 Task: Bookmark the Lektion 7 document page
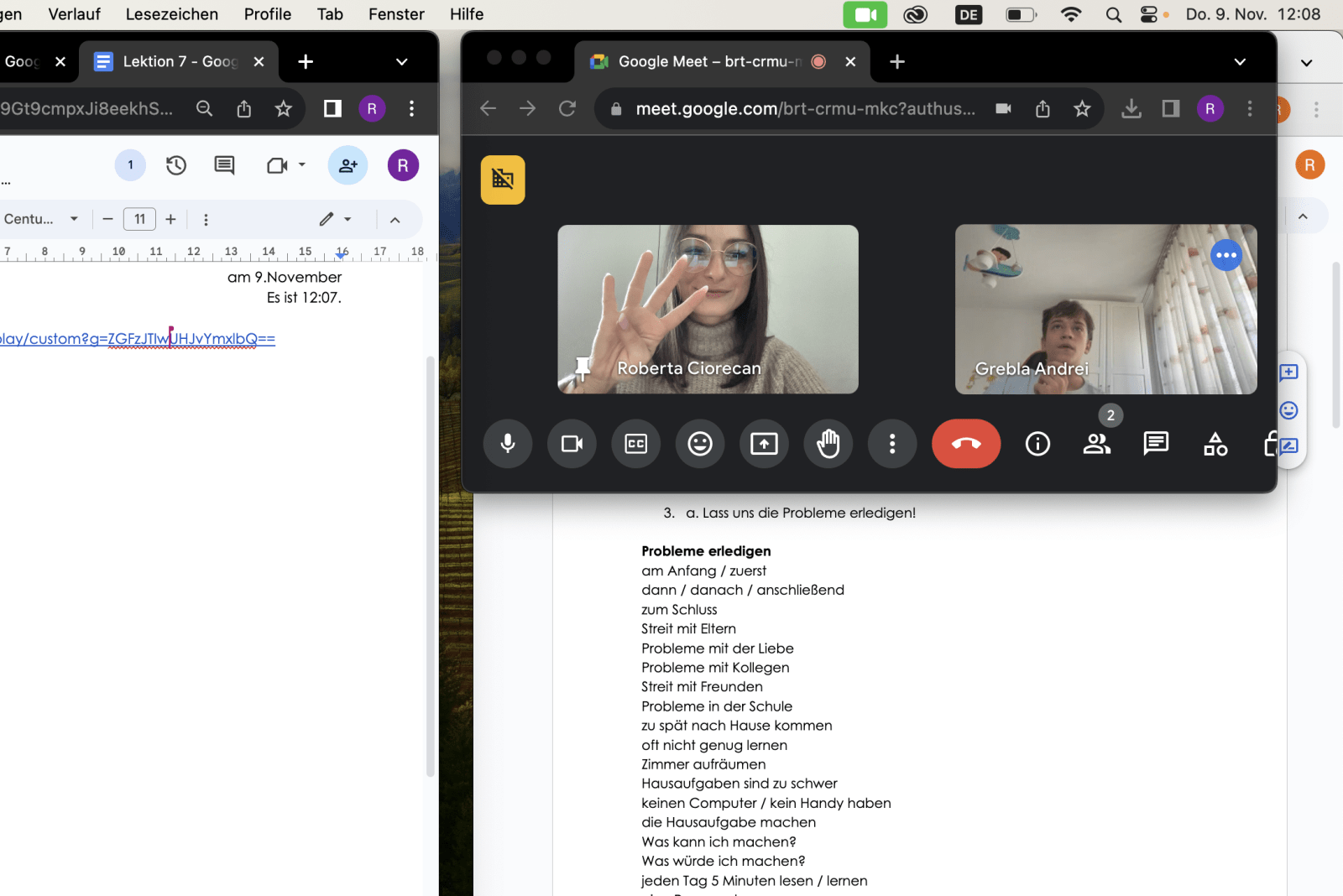coord(284,108)
